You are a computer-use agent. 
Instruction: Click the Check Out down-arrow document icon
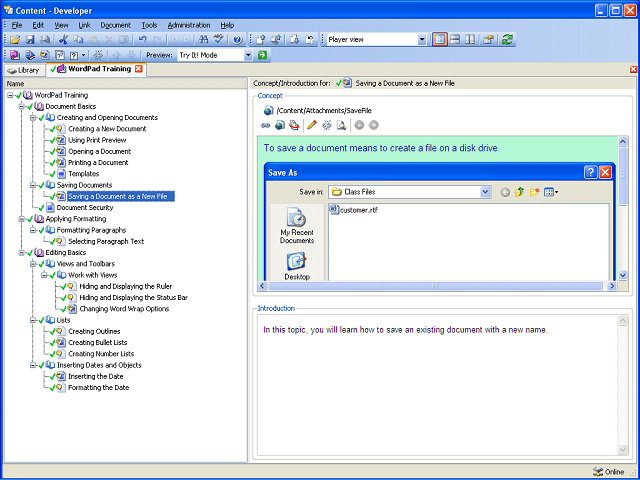click(x=295, y=40)
